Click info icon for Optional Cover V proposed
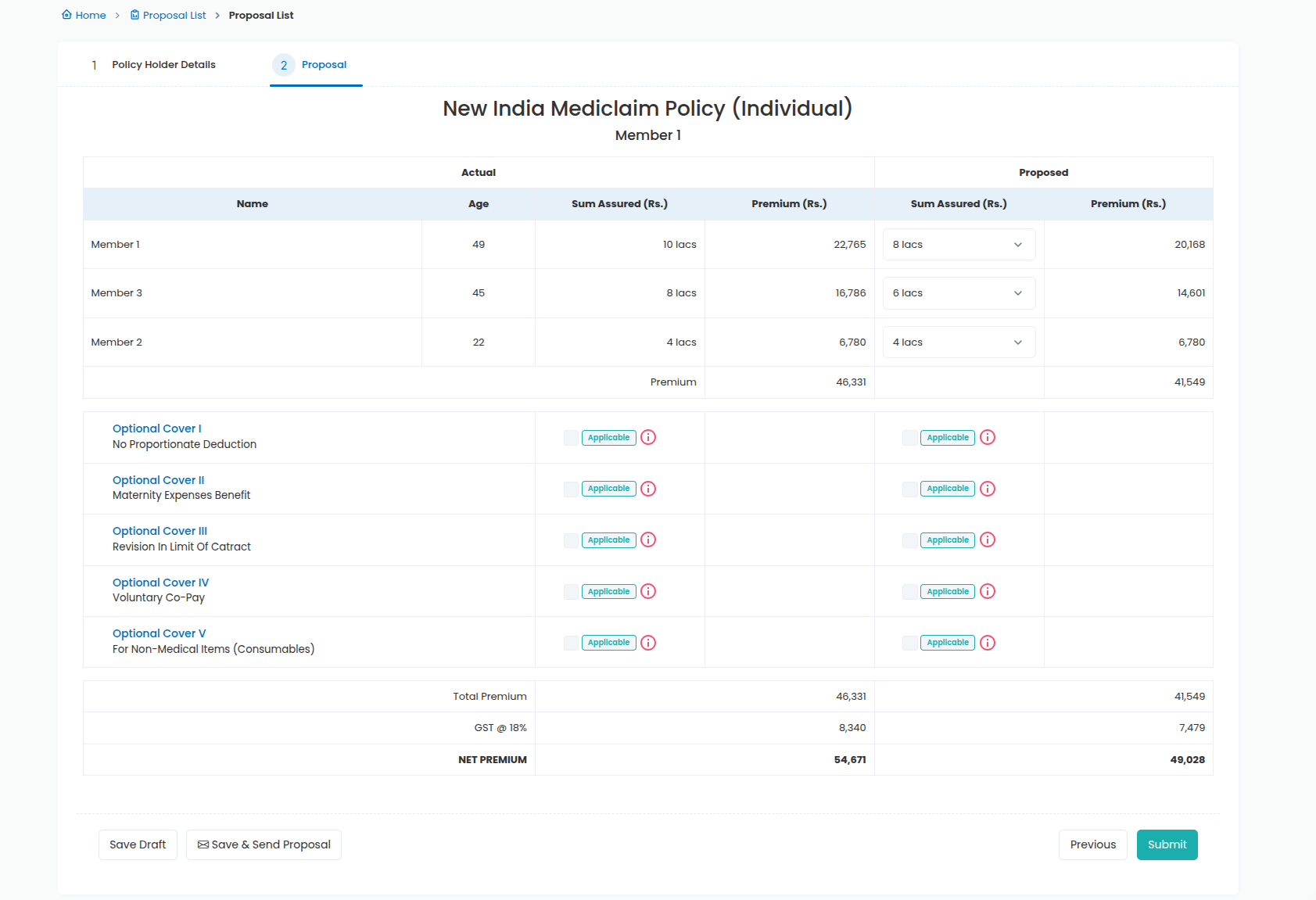1316x900 pixels. 988,643
